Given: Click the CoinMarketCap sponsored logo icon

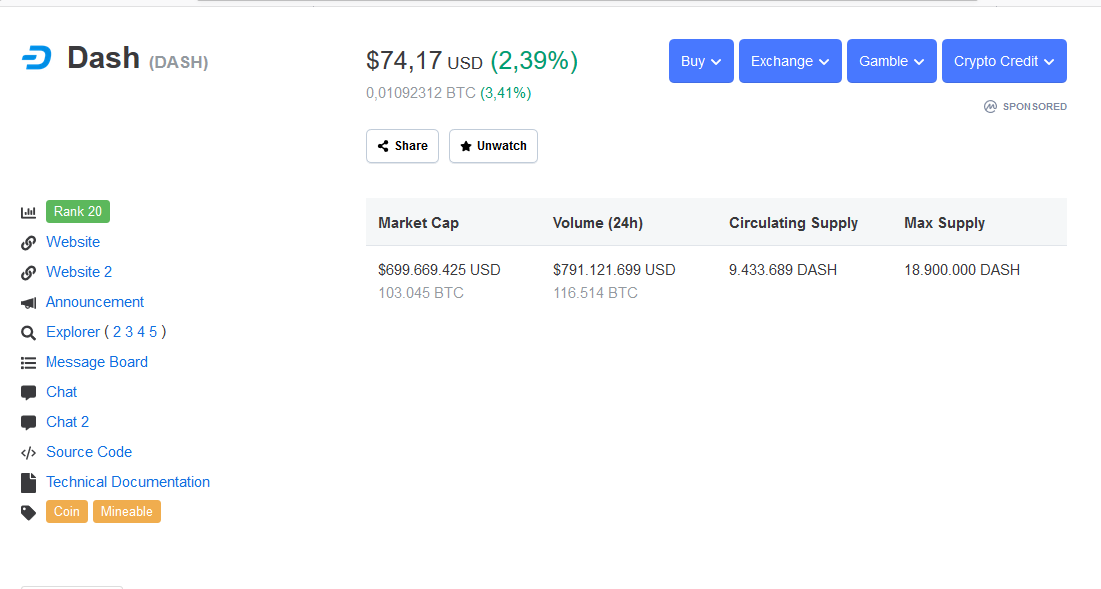Looking at the screenshot, I should tap(990, 107).
